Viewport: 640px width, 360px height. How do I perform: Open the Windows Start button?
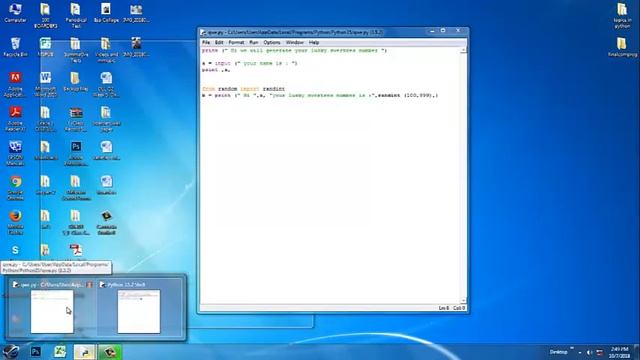11,351
